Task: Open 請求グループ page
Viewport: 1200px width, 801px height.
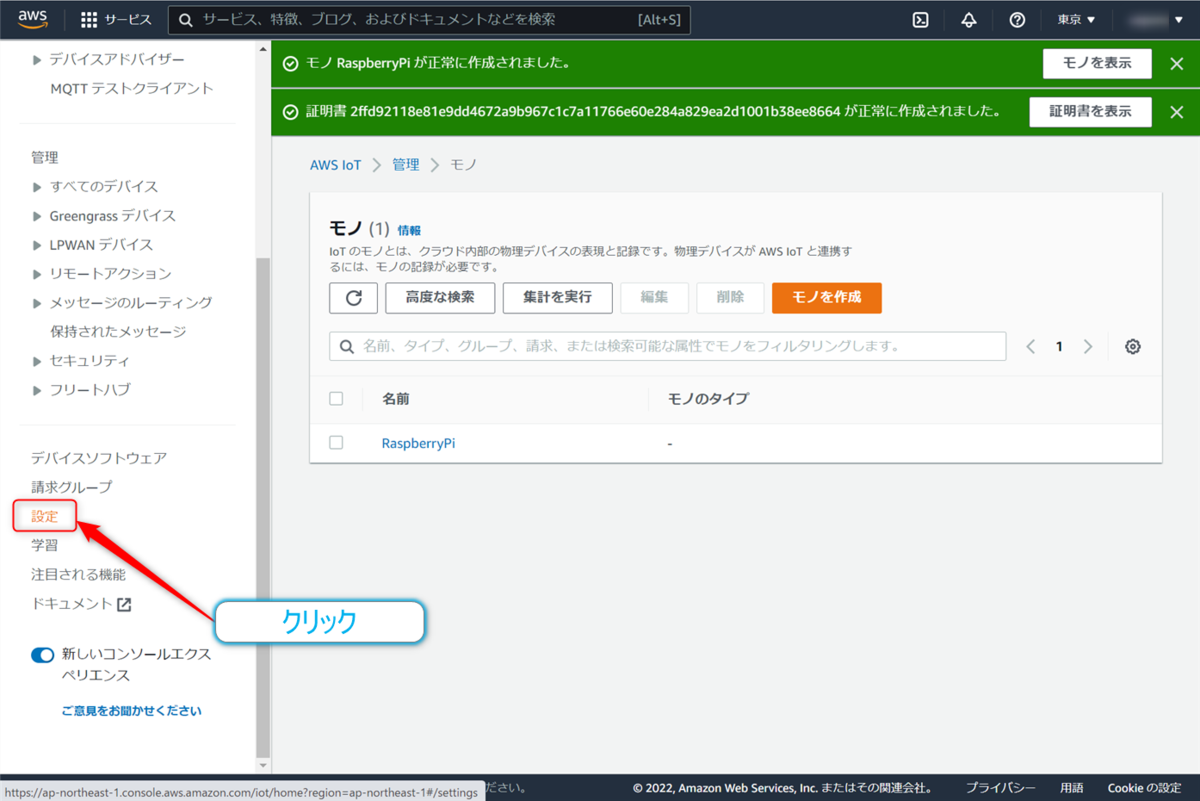Action: (x=72, y=487)
